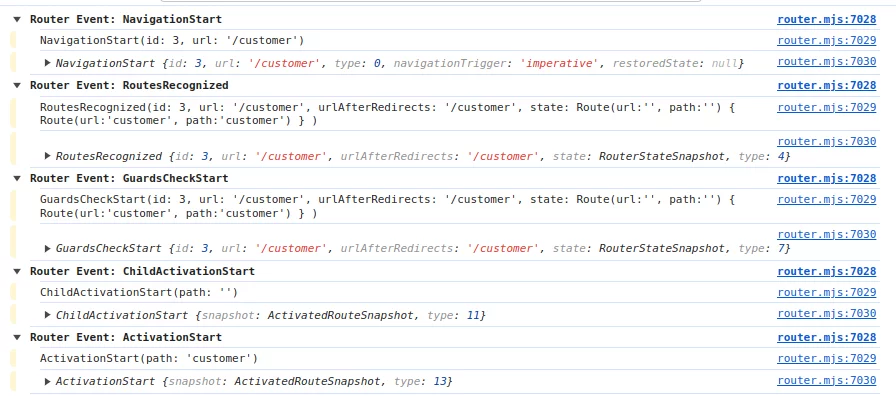This screenshot has width=896, height=396.
Task: Open router.mjs:7028 link beside GuardsCheckStart header
Action: 826,179
